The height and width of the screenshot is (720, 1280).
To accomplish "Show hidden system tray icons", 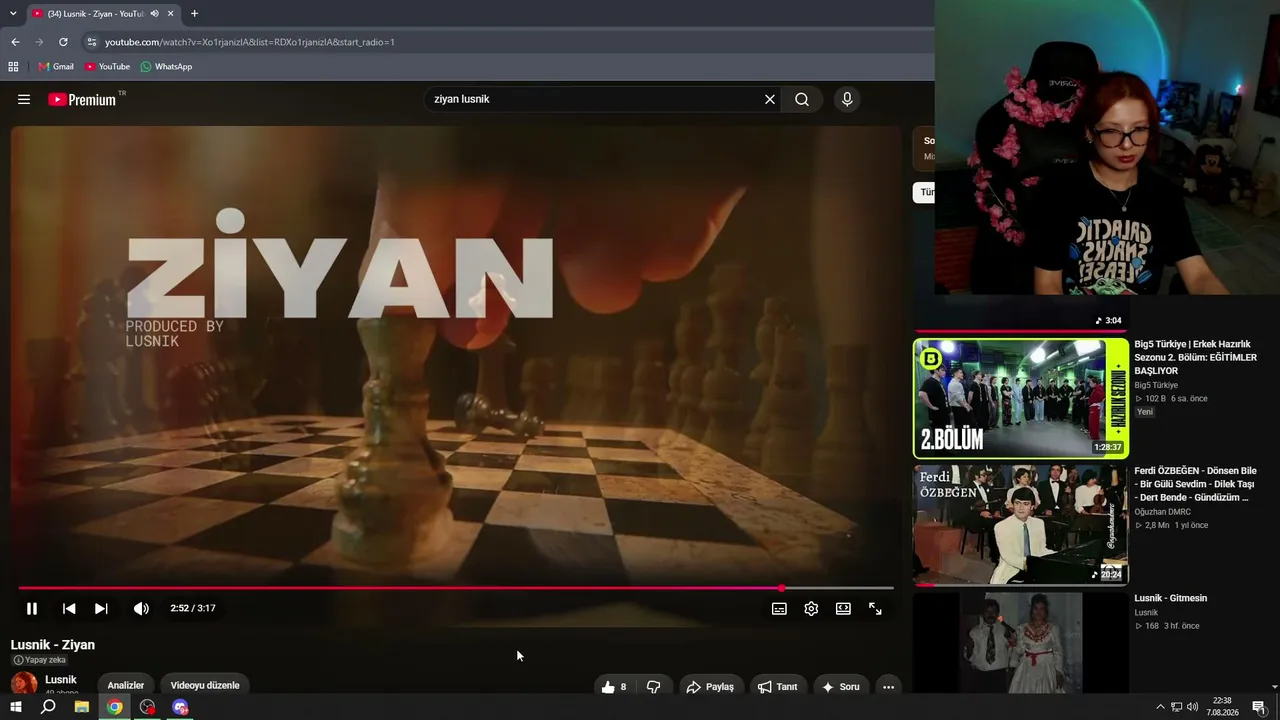I will (x=1160, y=707).
